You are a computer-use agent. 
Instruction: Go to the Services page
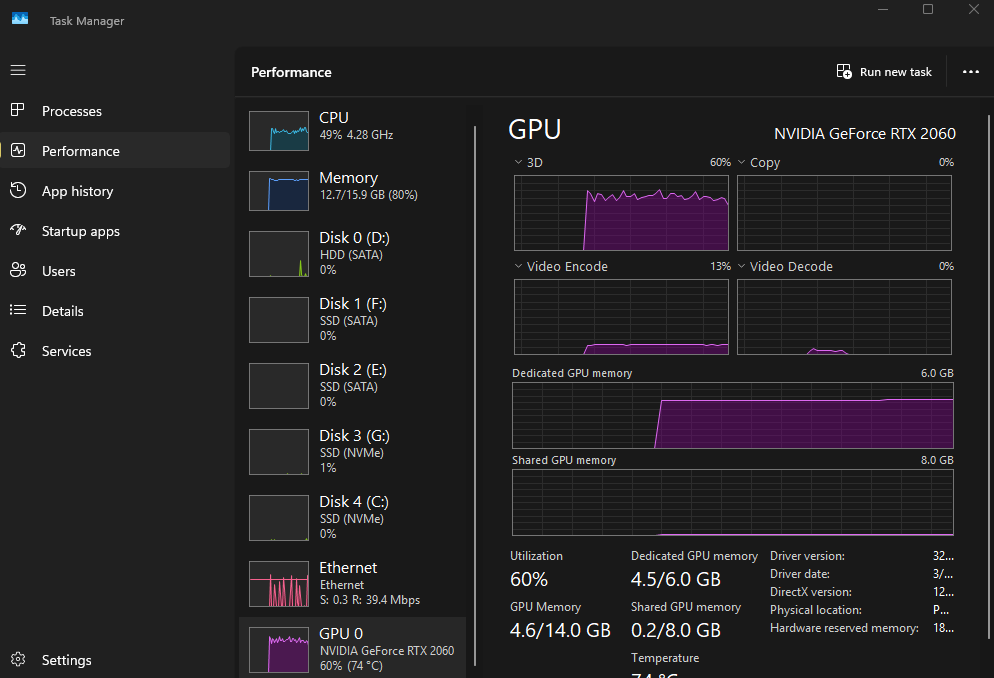click(x=115, y=350)
